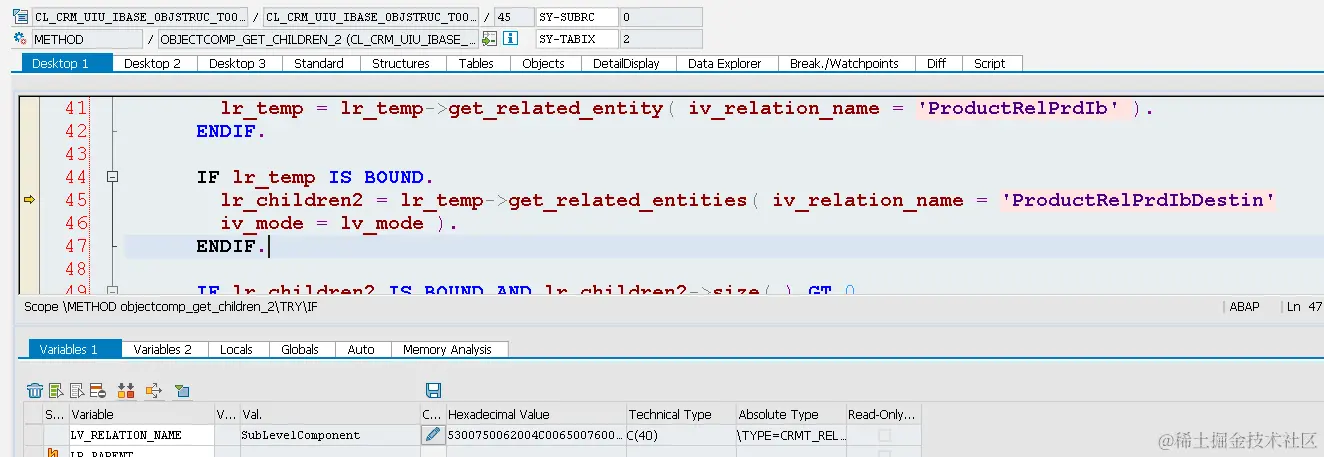Select the Auto tab
The height and width of the screenshot is (457, 1324).
pyautogui.click(x=361, y=349)
